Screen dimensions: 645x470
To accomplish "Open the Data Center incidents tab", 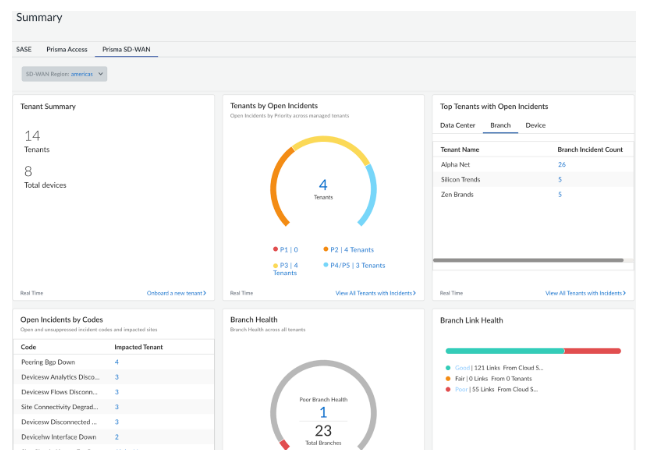I will click(457, 125).
